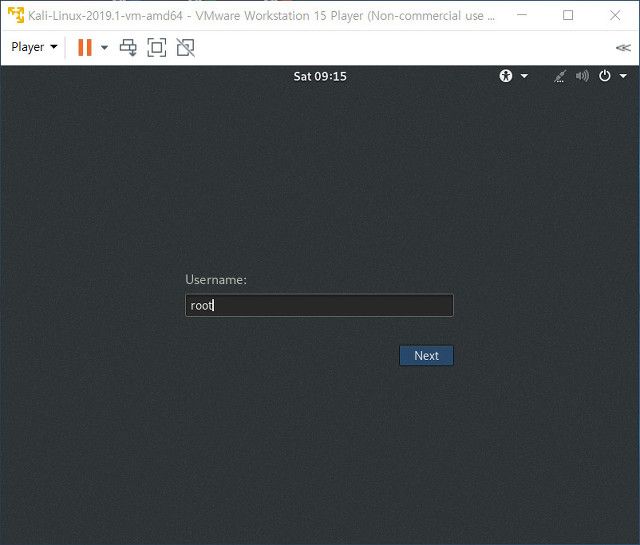
Task: Close the VMware Player window
Action: [615, 15]
